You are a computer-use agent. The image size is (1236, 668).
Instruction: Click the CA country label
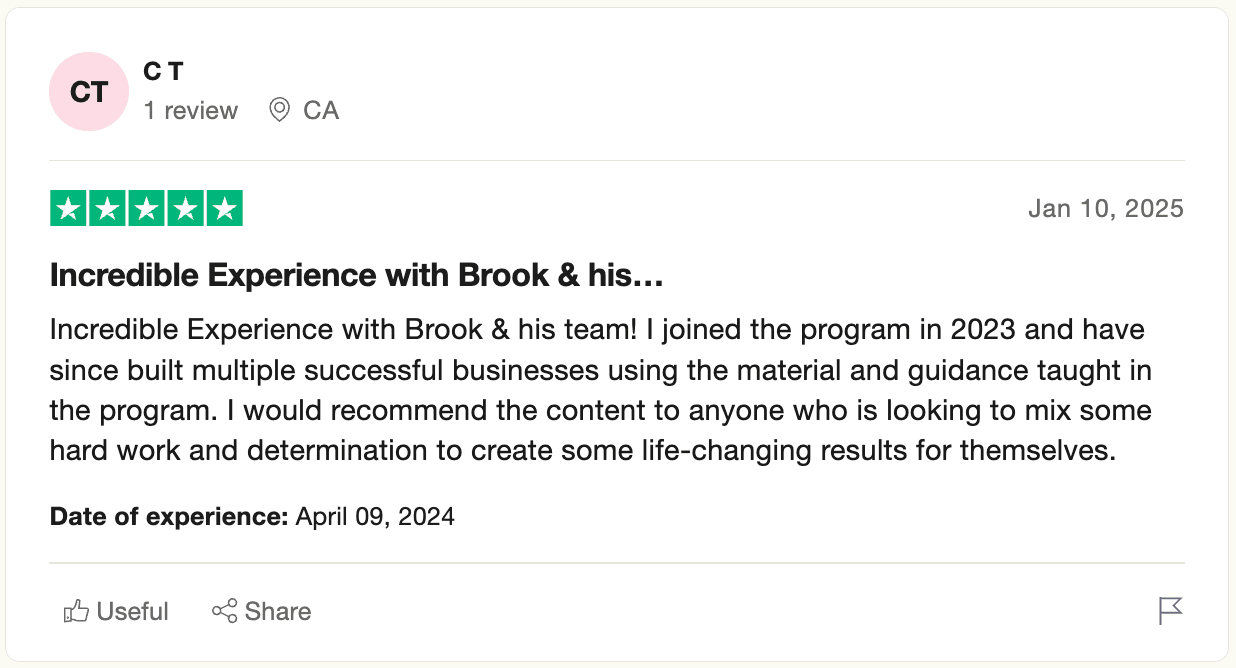pyautogui.click(x=321, y=110)
